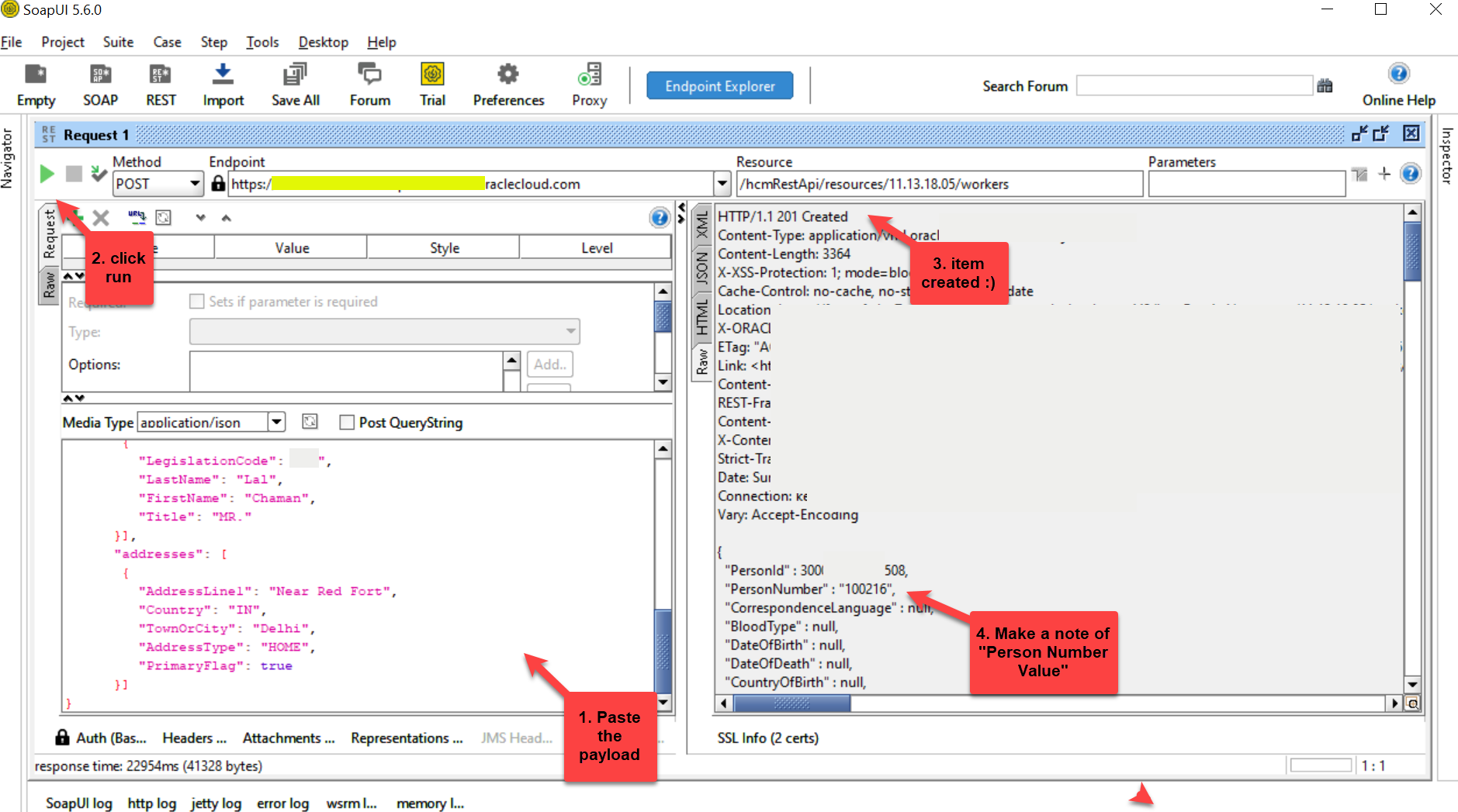The image size is (1458, 812).
Task: Collapse the splitter arrows below parameter table
Action: point(74,275)
